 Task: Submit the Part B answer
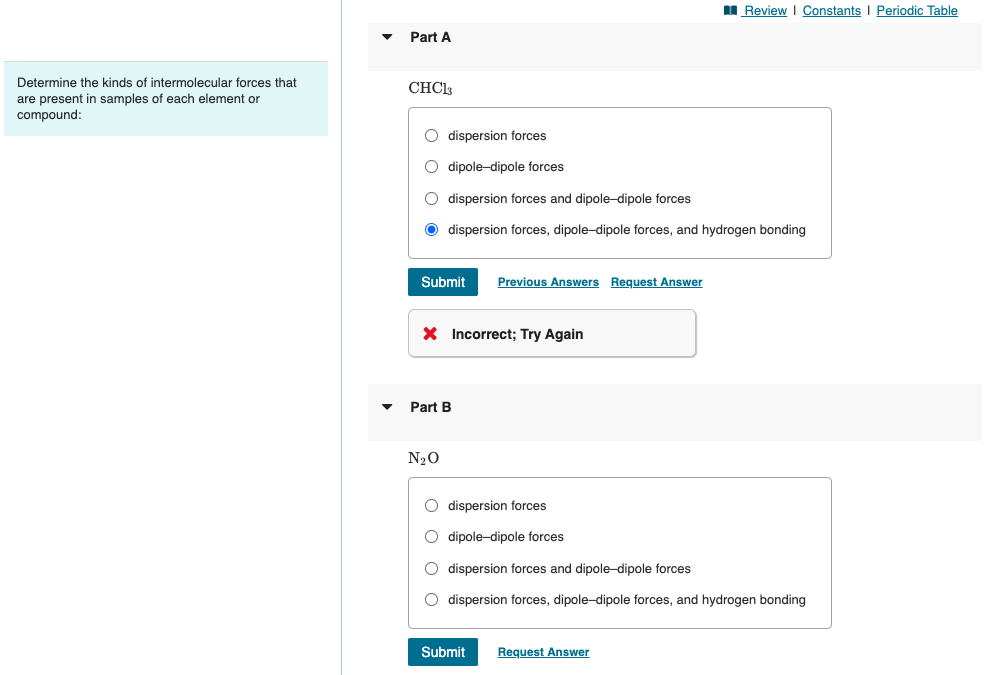coord(443,652)
